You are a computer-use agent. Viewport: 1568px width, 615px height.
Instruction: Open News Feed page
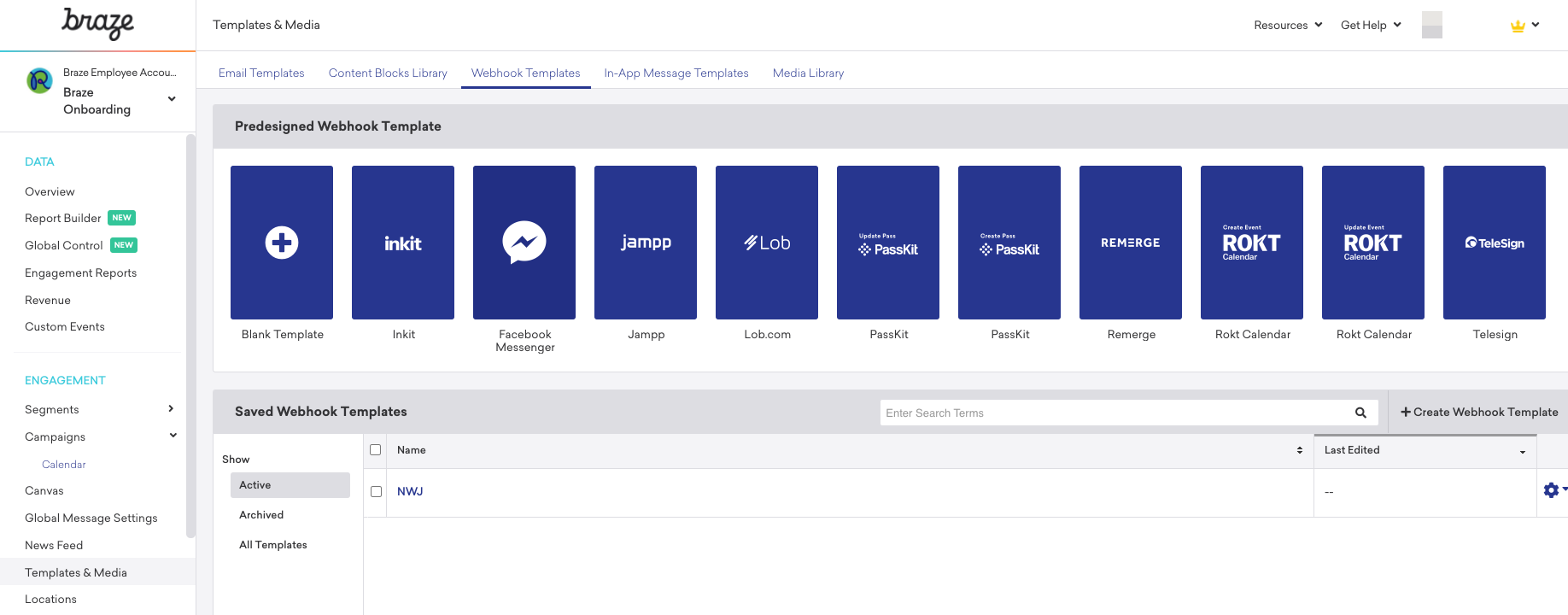(x=54, y=545)
